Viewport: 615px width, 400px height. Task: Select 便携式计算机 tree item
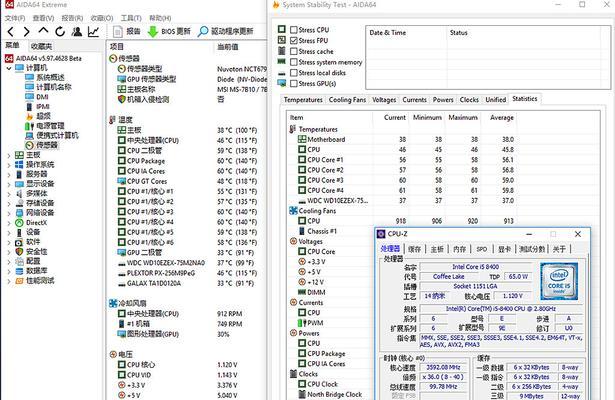(52, 136)
